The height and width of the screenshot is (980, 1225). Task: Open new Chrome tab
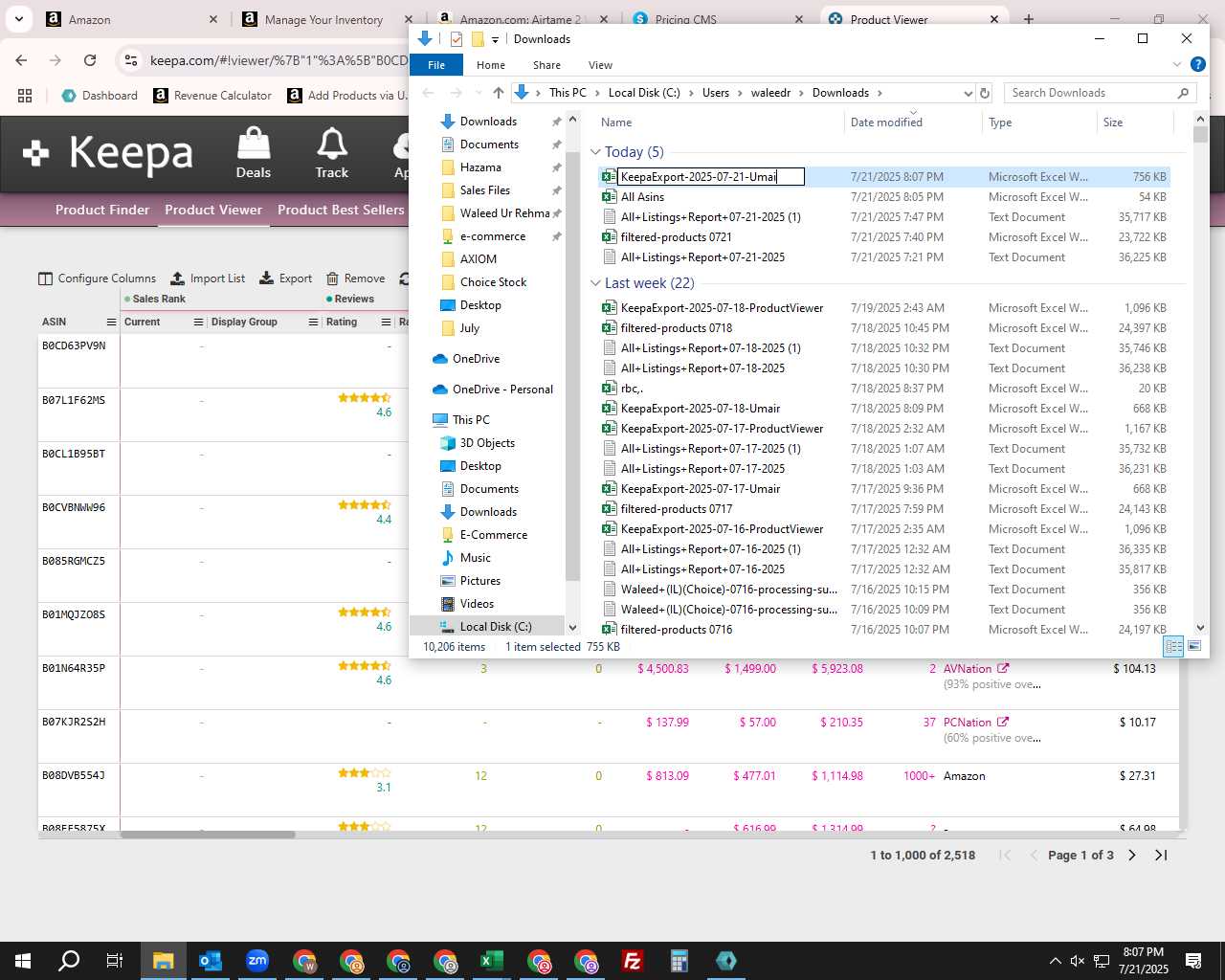pyautogui.click(x=1029, y=19)
